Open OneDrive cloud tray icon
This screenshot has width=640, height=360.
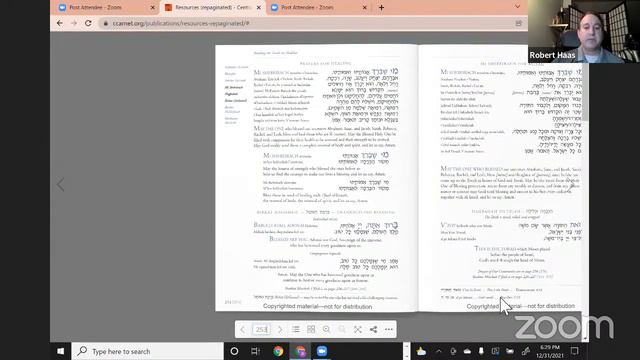tap(467, 351)
